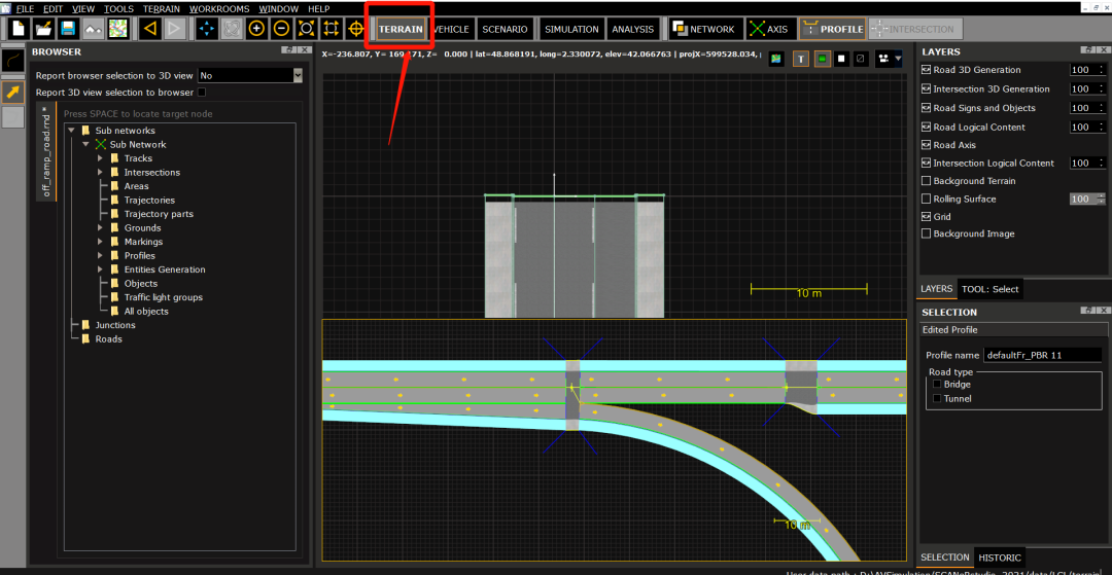This screenshot has height=575, width=1115.
Task: Check the Bridge road type option
Action: (937, 384)
